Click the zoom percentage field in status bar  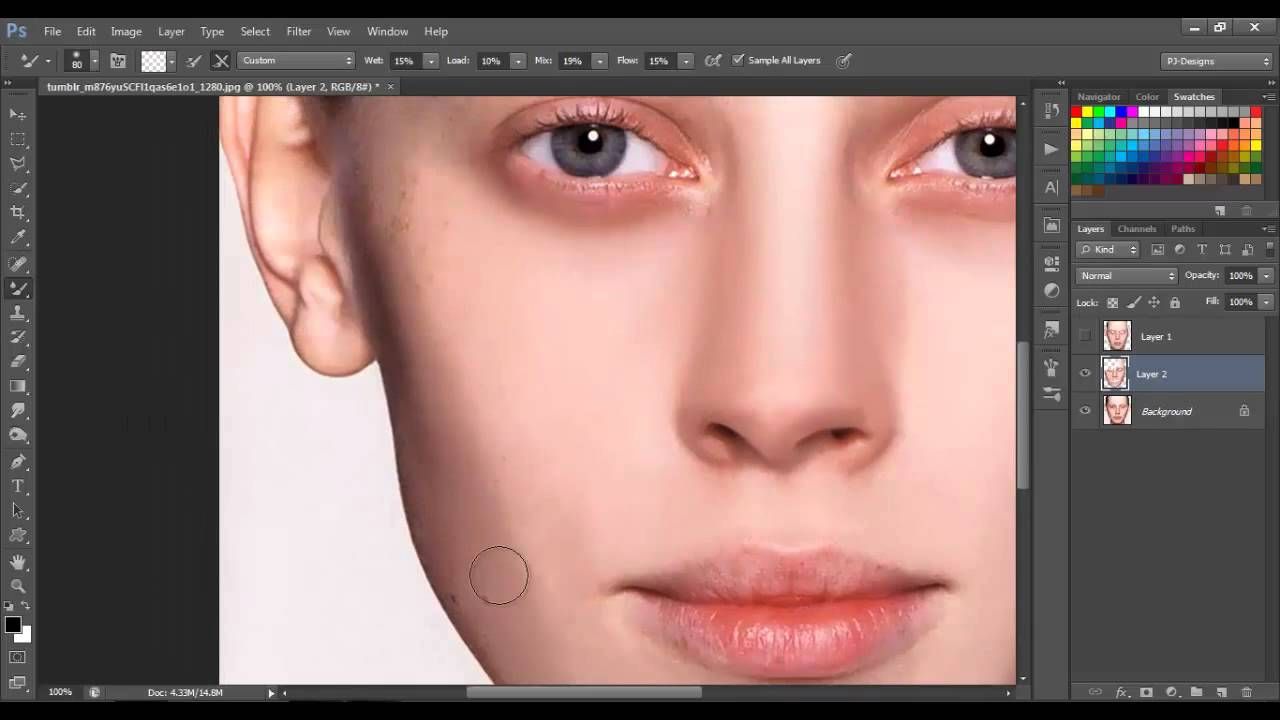(60, 692)
